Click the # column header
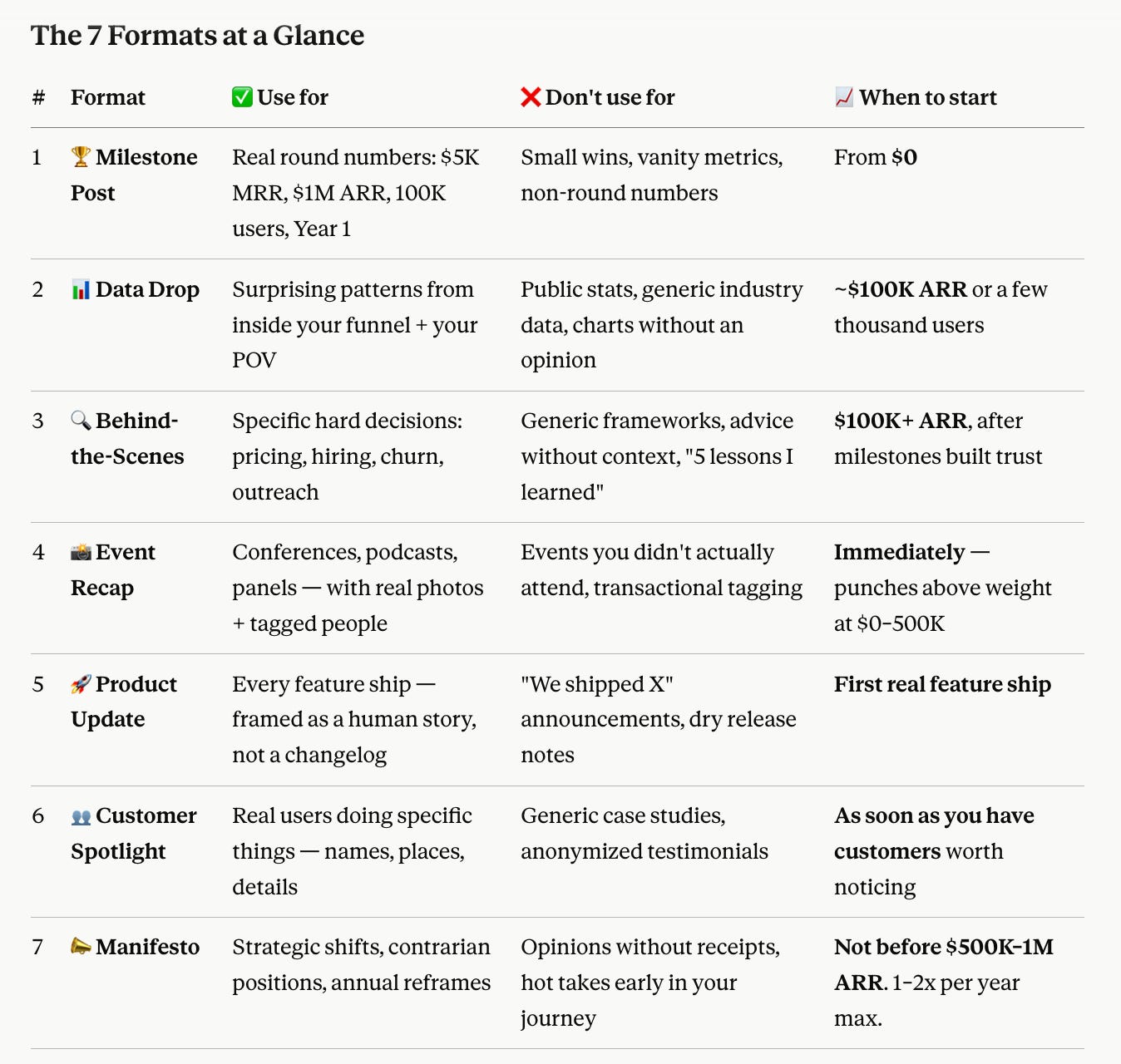This screenshot has height=1064, width=1121. click(x=38, y=97)
